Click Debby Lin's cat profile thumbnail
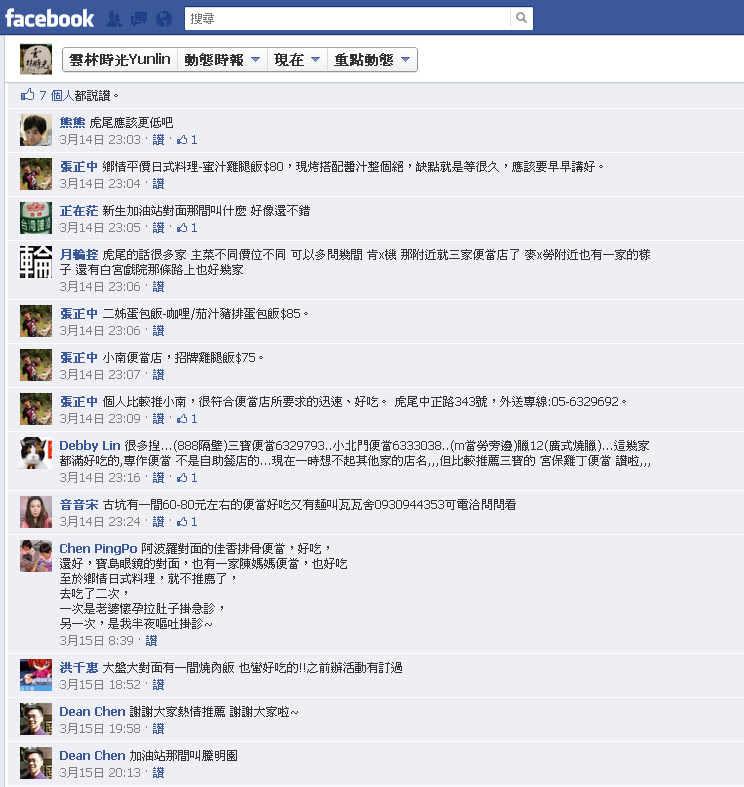 pos(36,453)
